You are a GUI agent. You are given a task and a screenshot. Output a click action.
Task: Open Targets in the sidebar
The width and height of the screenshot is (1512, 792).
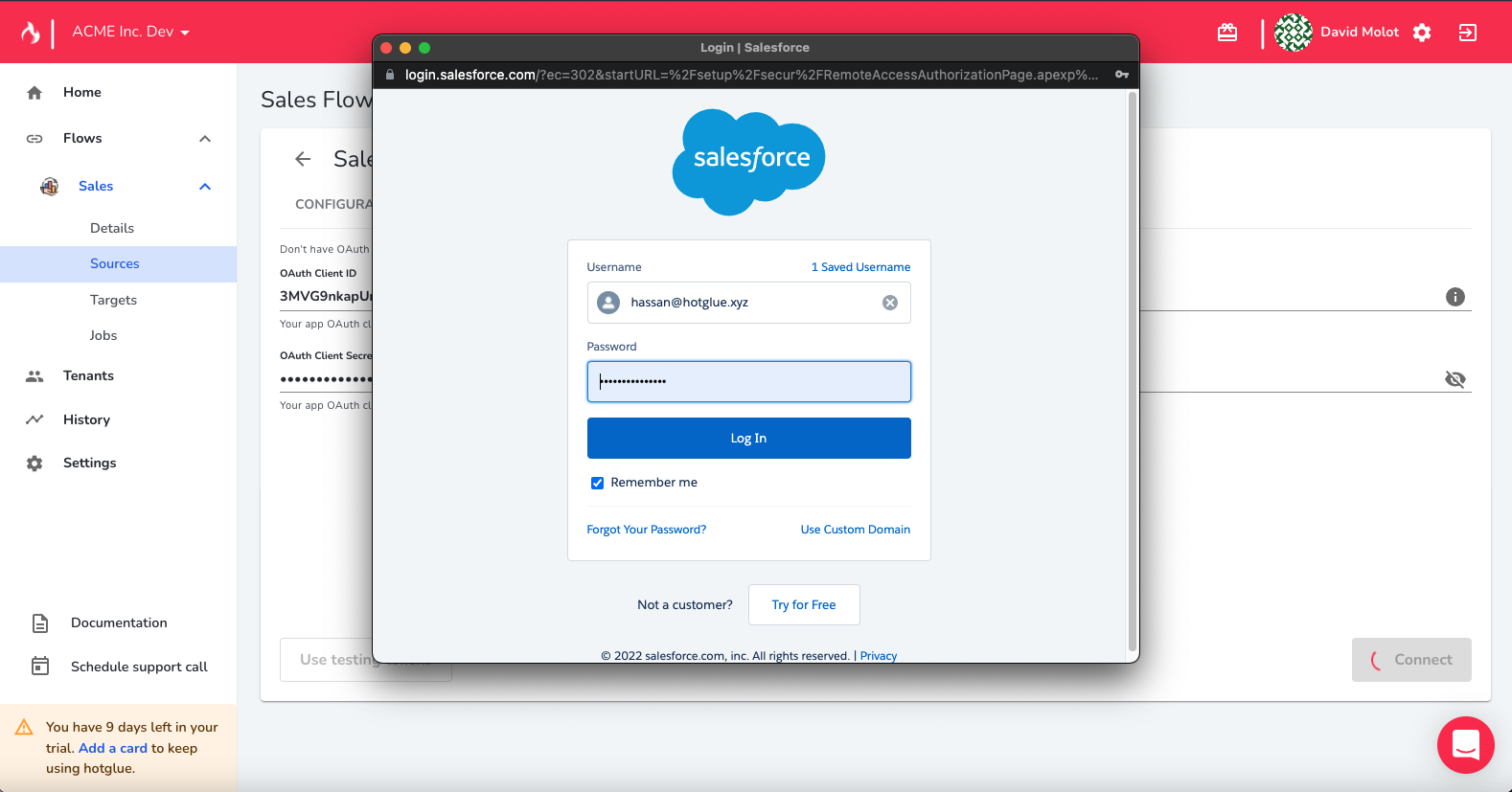[x=113, y=300]
